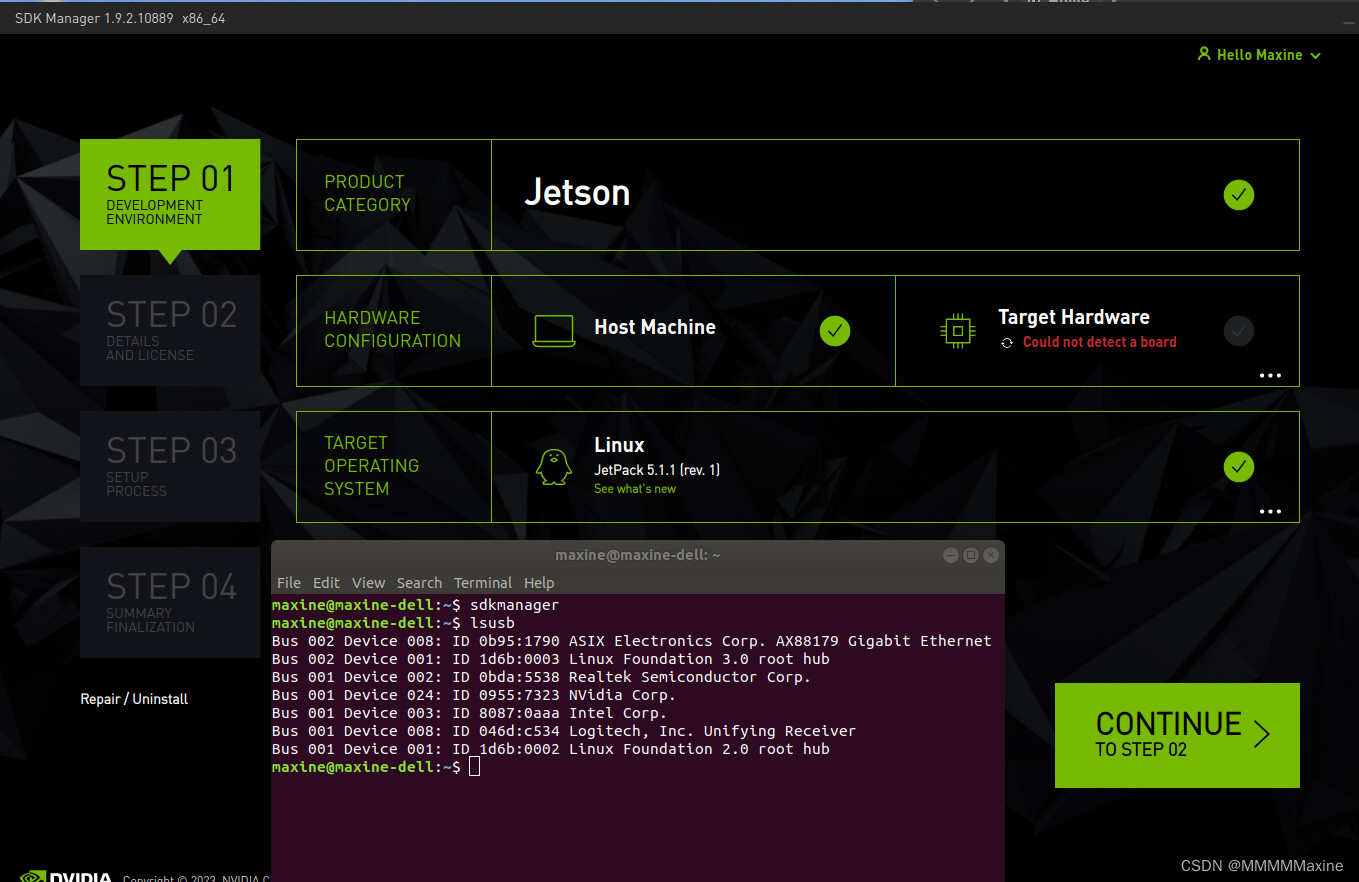Open the Hello Maxine account dropdown
Viewport: 1359px width, 882px height.
[1315, 55]
